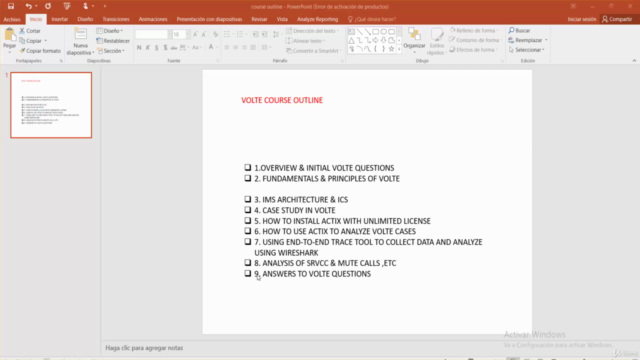Click the Nueva diapositiva icon

(80, 34)
